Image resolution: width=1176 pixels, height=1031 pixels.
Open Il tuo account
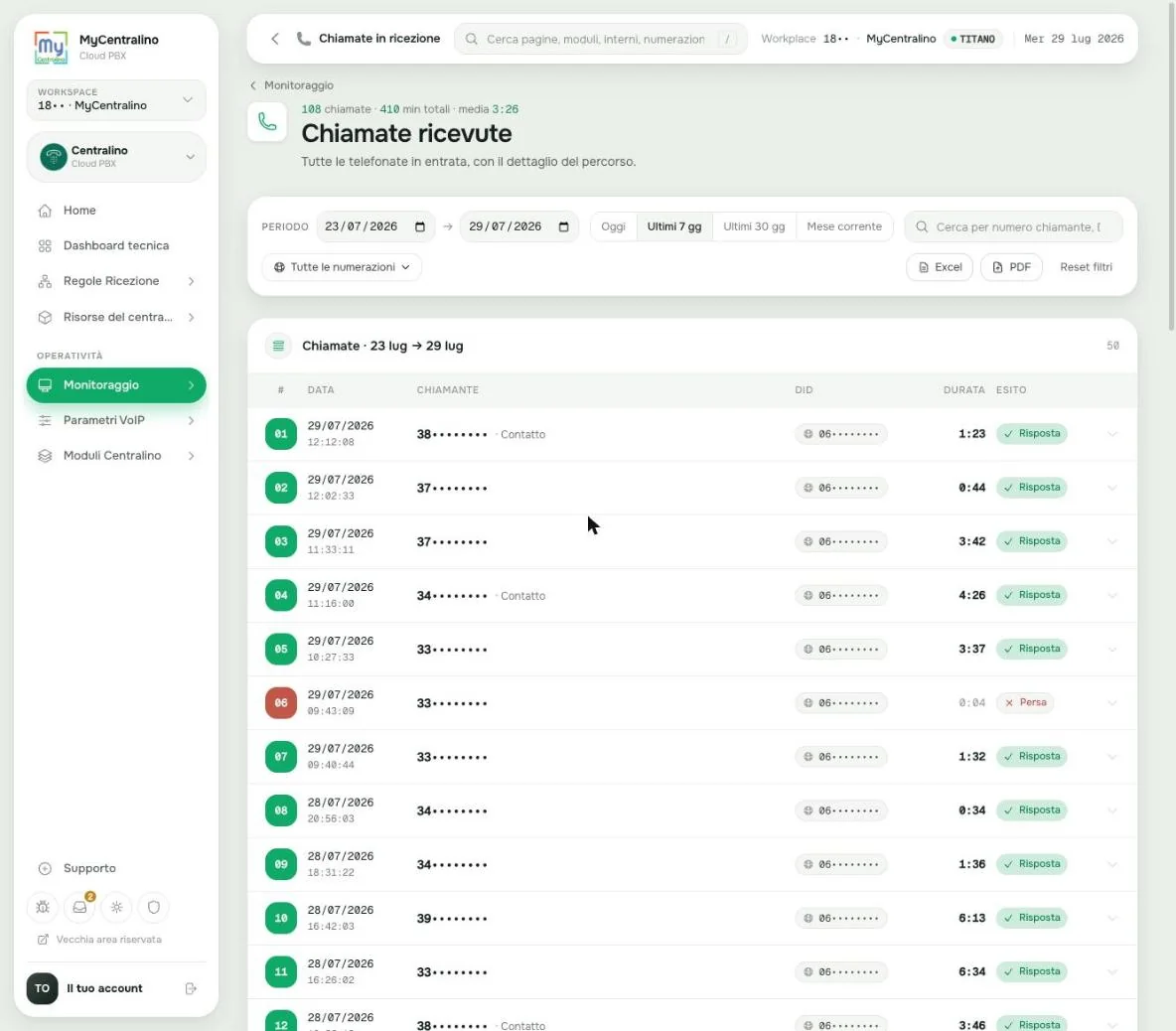(104, 989)
